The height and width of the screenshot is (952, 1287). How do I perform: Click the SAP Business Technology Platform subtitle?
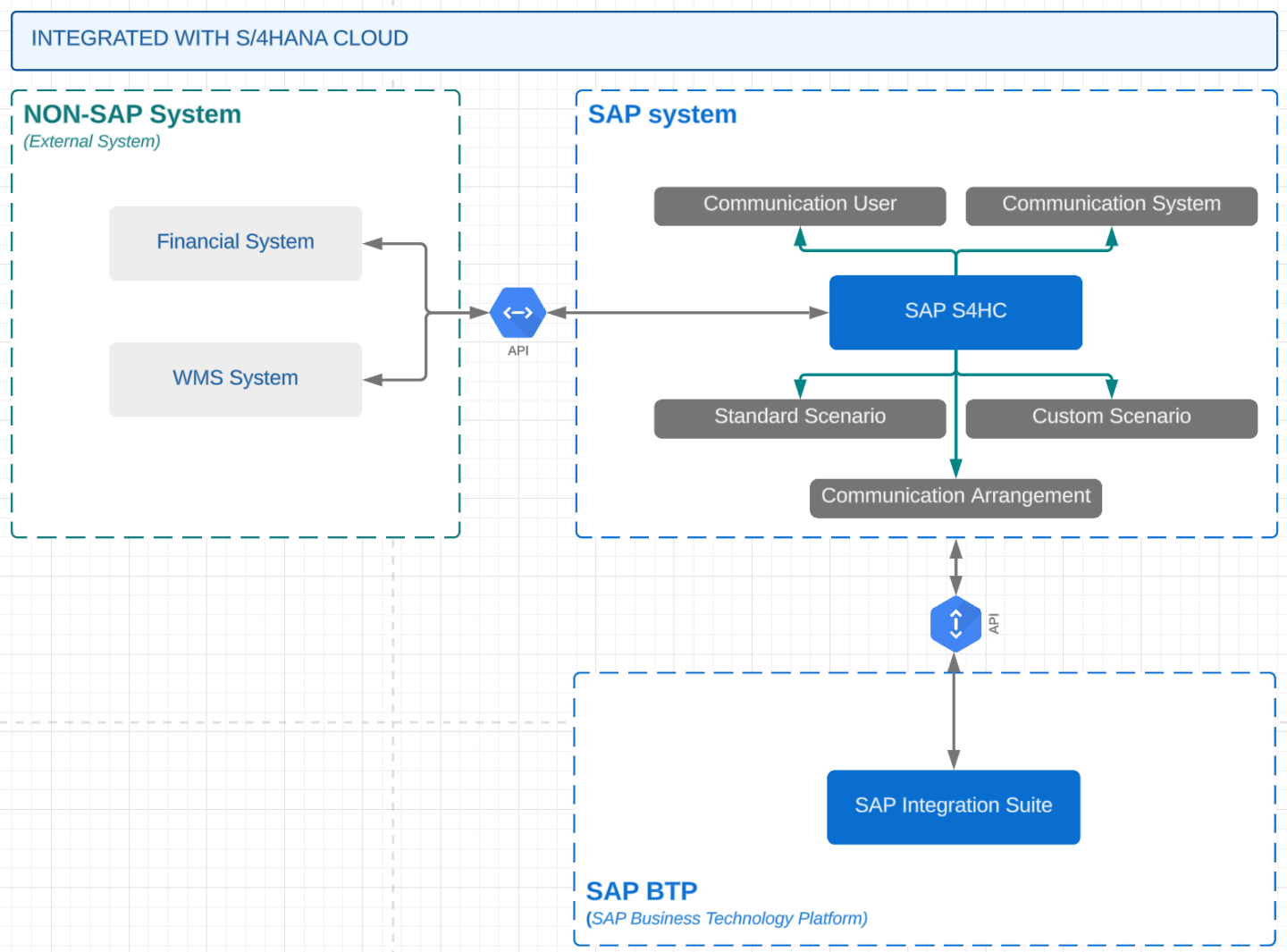(x=727, y=918)
